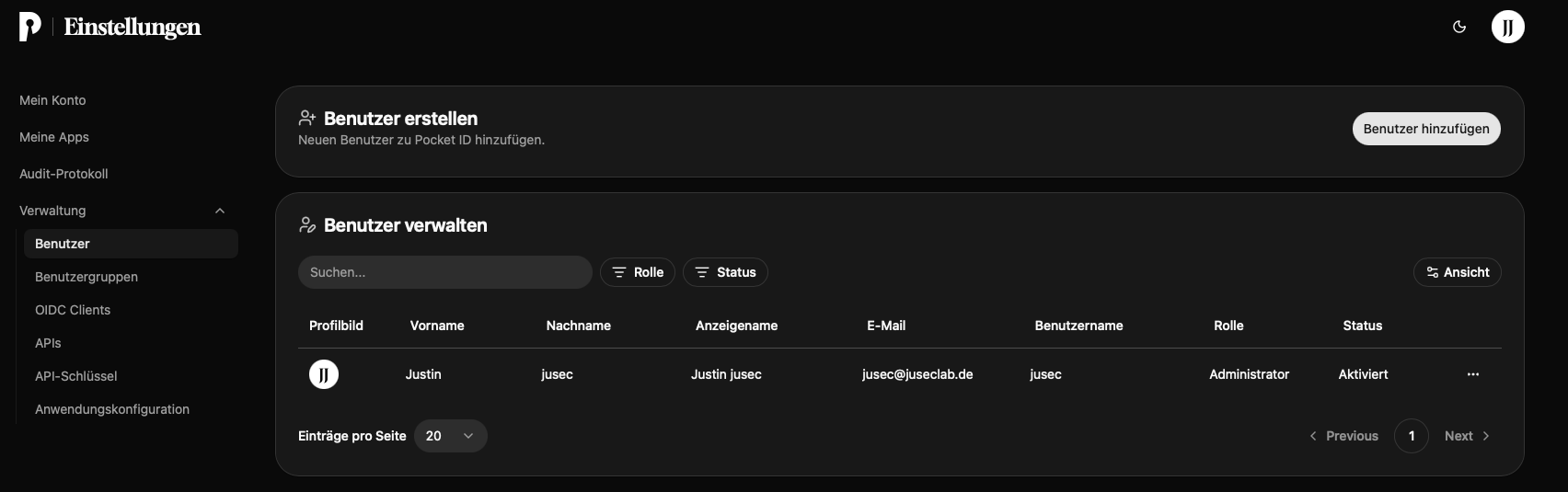Go to Mein Konto in the sidebar
Viewport: 1568px width, 492px height.
click(x=52, y=100)
